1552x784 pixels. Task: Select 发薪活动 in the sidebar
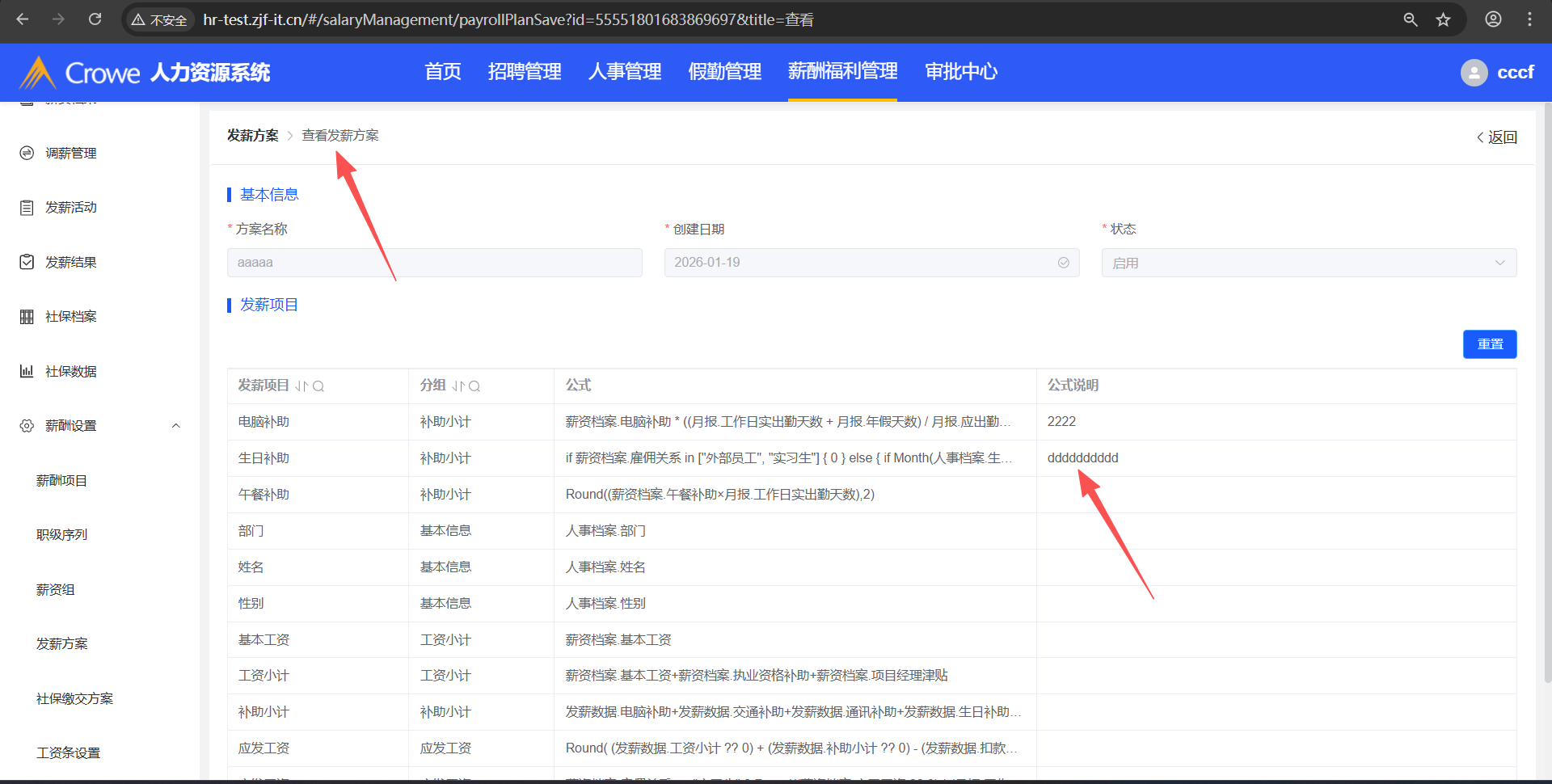tap(71, 208)
